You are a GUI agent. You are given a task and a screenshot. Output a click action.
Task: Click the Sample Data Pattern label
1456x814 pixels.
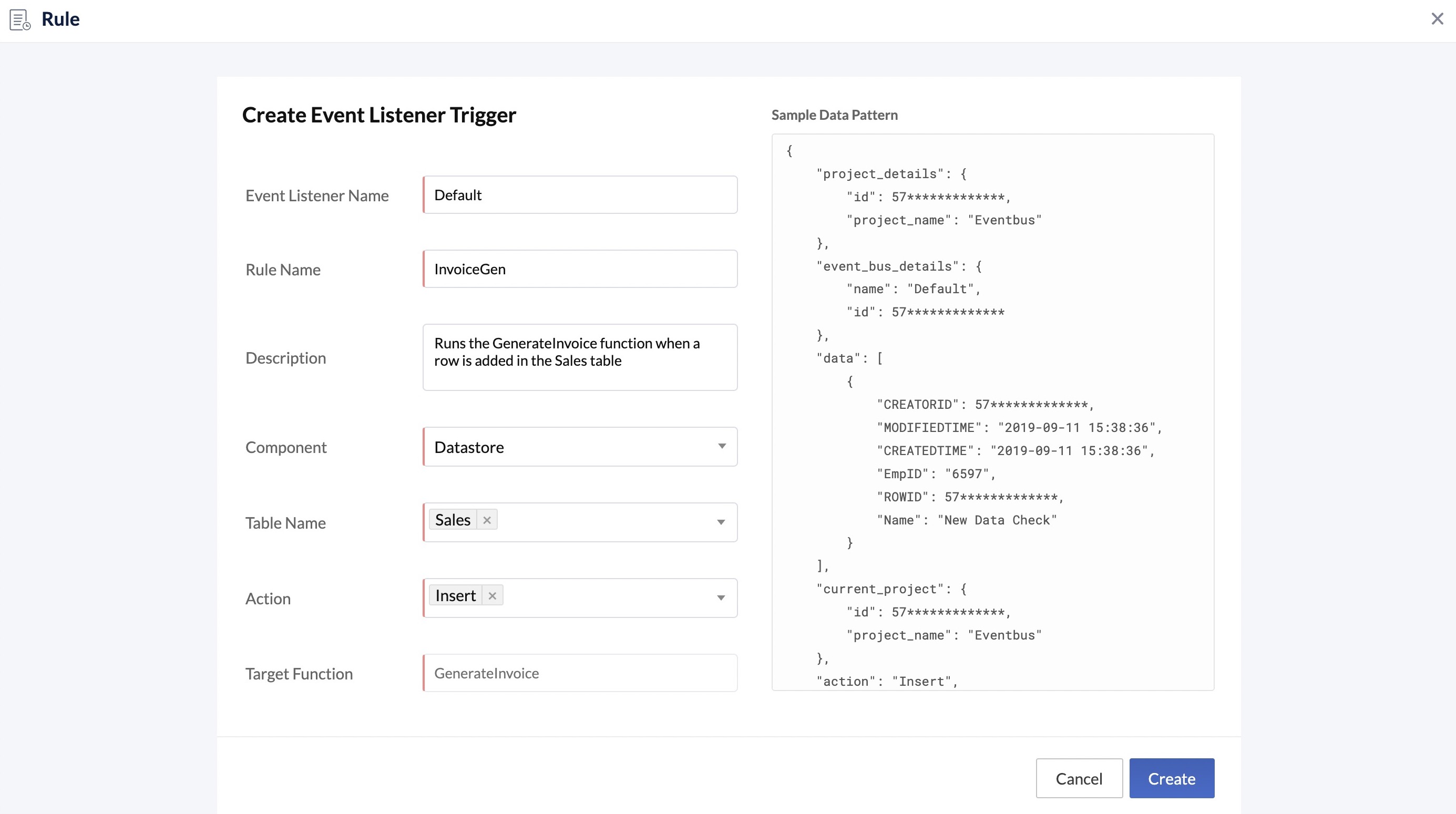[x=834, y=115]
